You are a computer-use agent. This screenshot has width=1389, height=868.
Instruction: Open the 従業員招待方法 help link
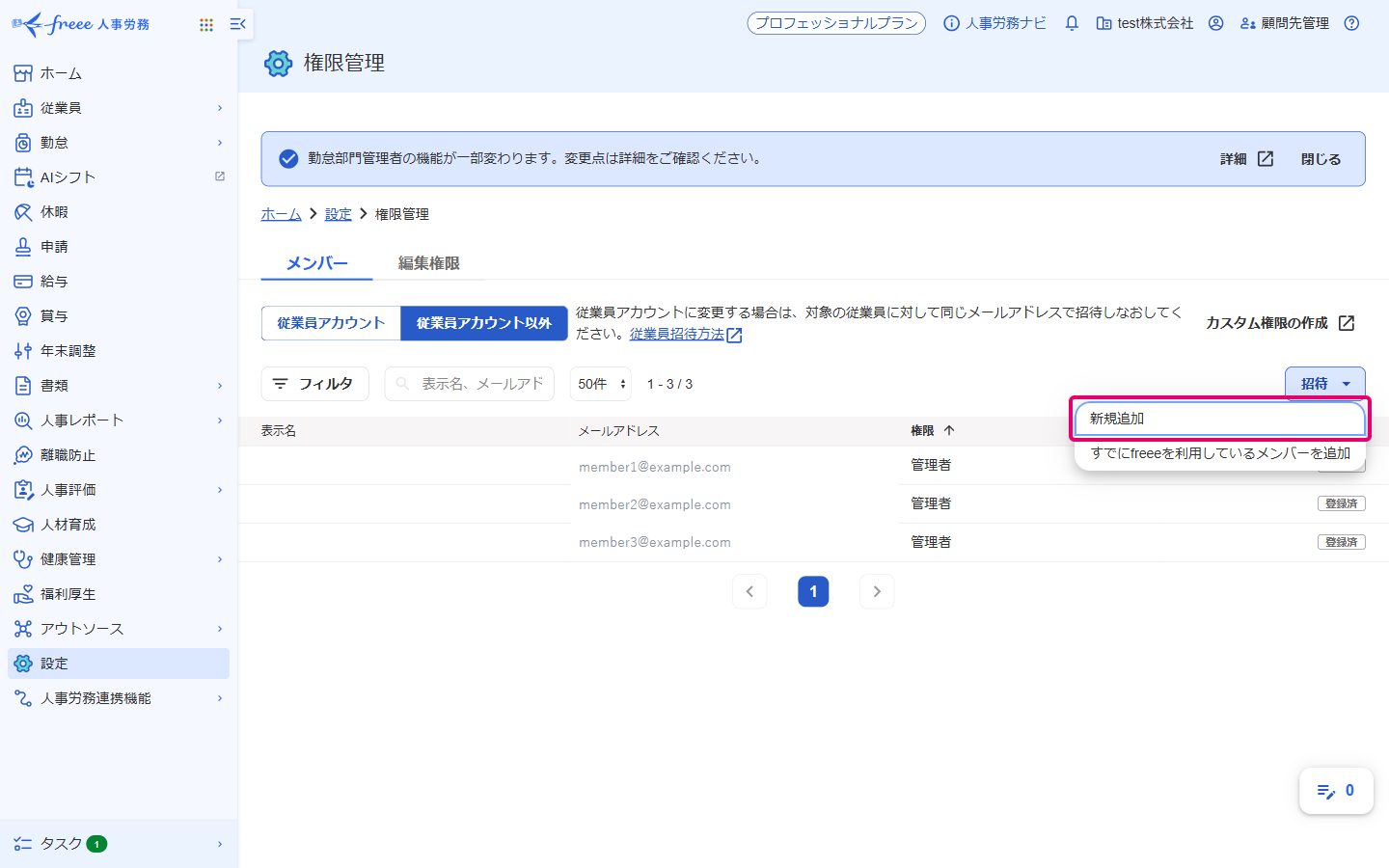coord(686,334)
